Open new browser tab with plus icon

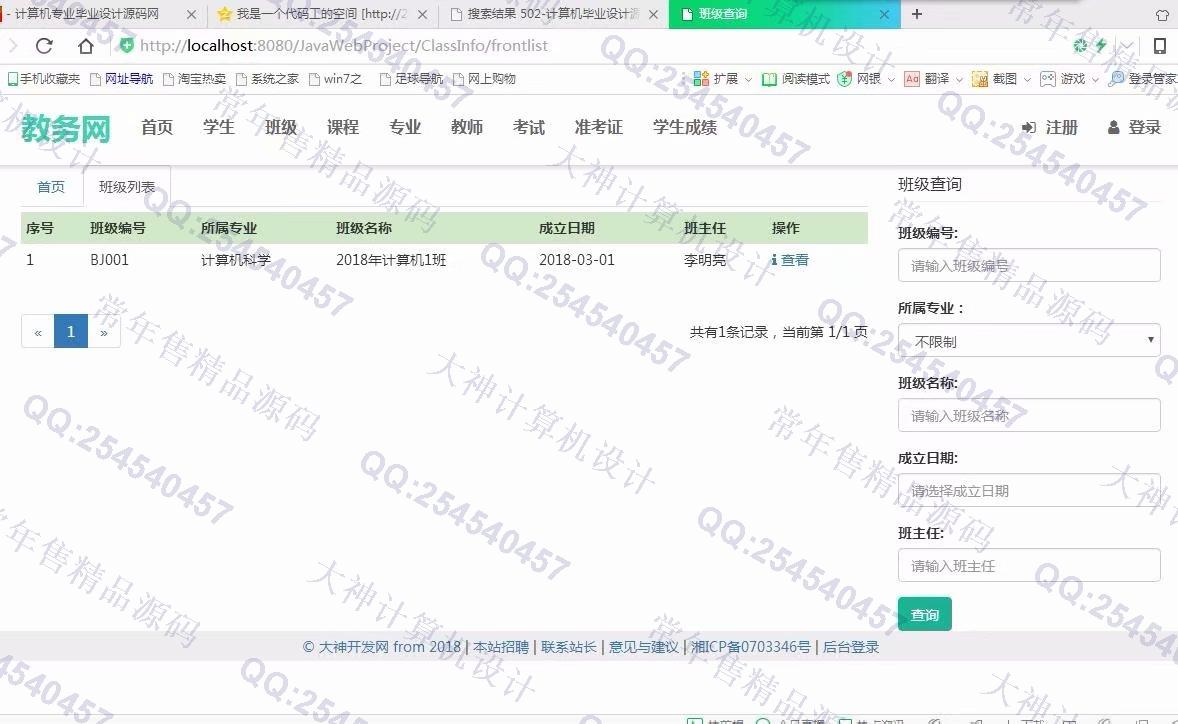(917, 14)
